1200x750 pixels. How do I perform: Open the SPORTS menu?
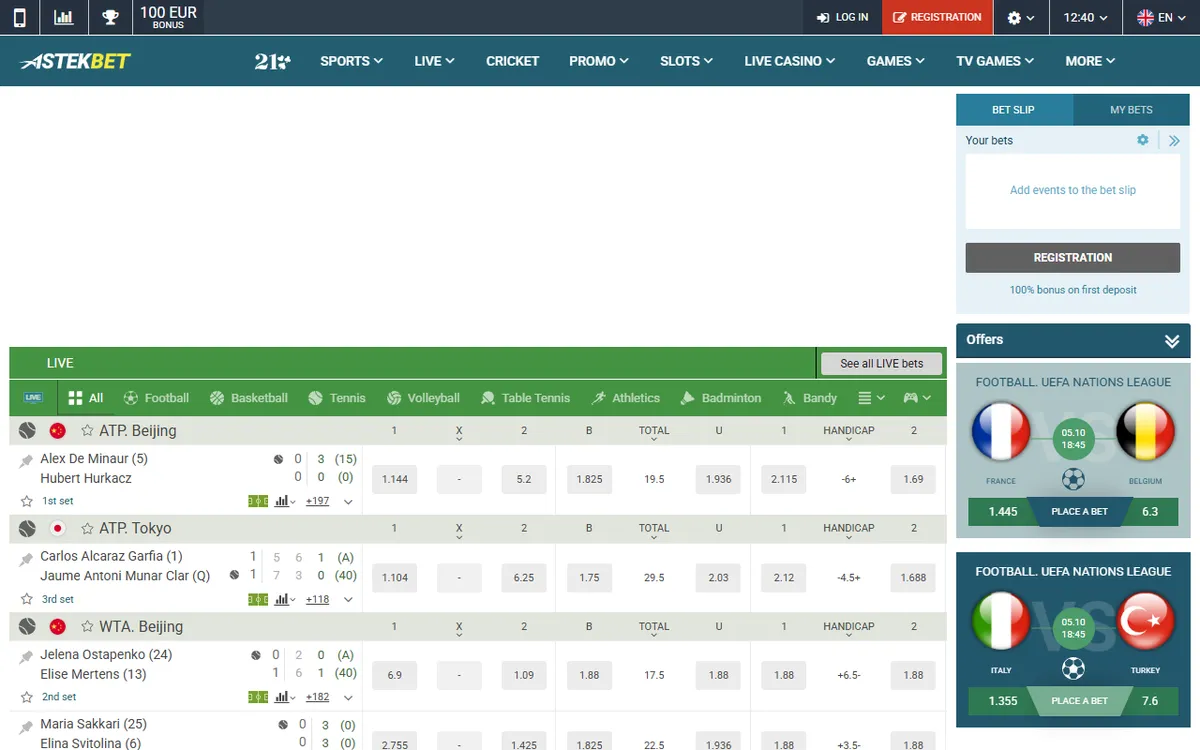[351, 61]
